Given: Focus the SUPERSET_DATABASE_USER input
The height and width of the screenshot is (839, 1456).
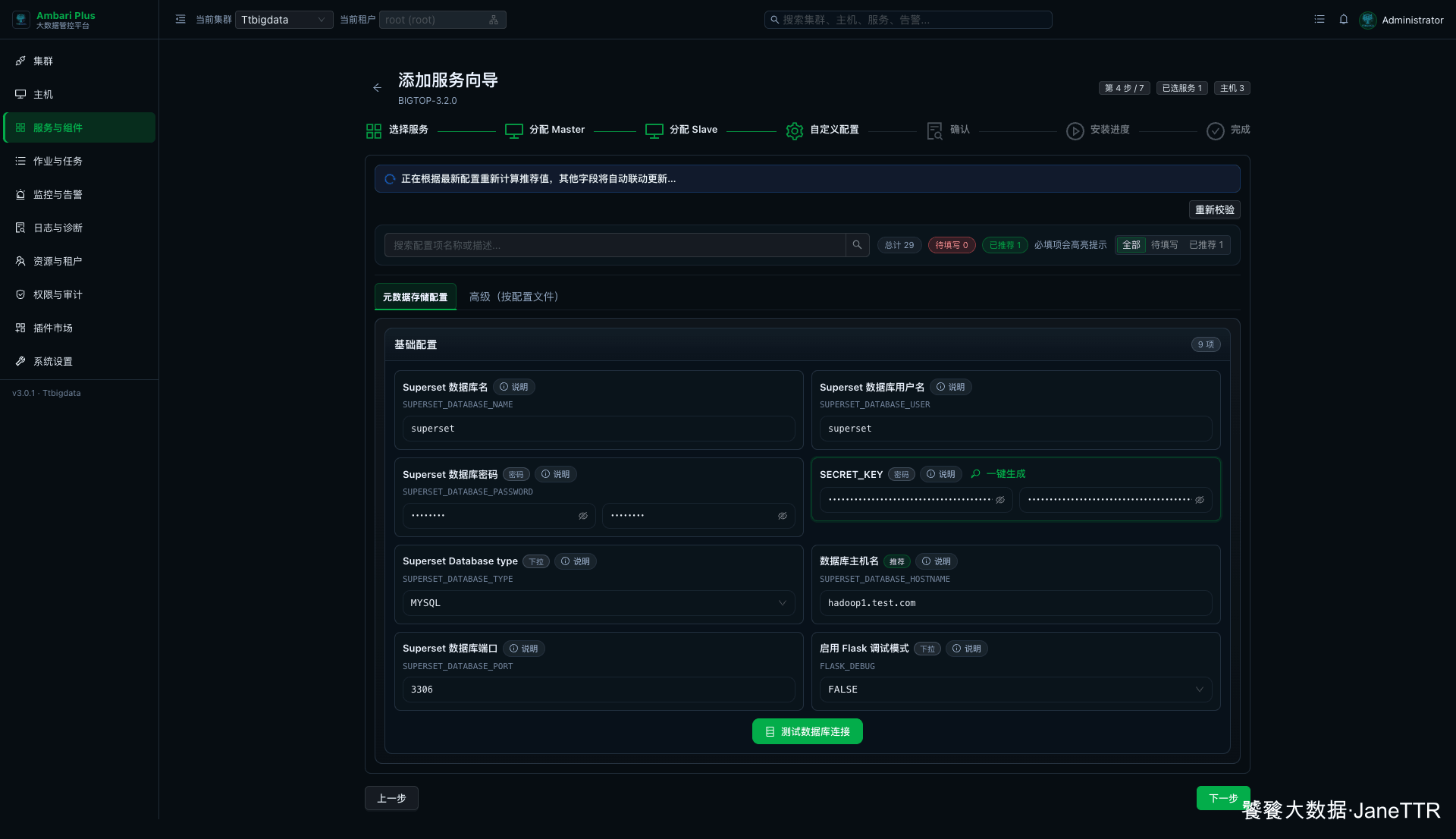Looking at the screenshot, I should [1016, 429].
